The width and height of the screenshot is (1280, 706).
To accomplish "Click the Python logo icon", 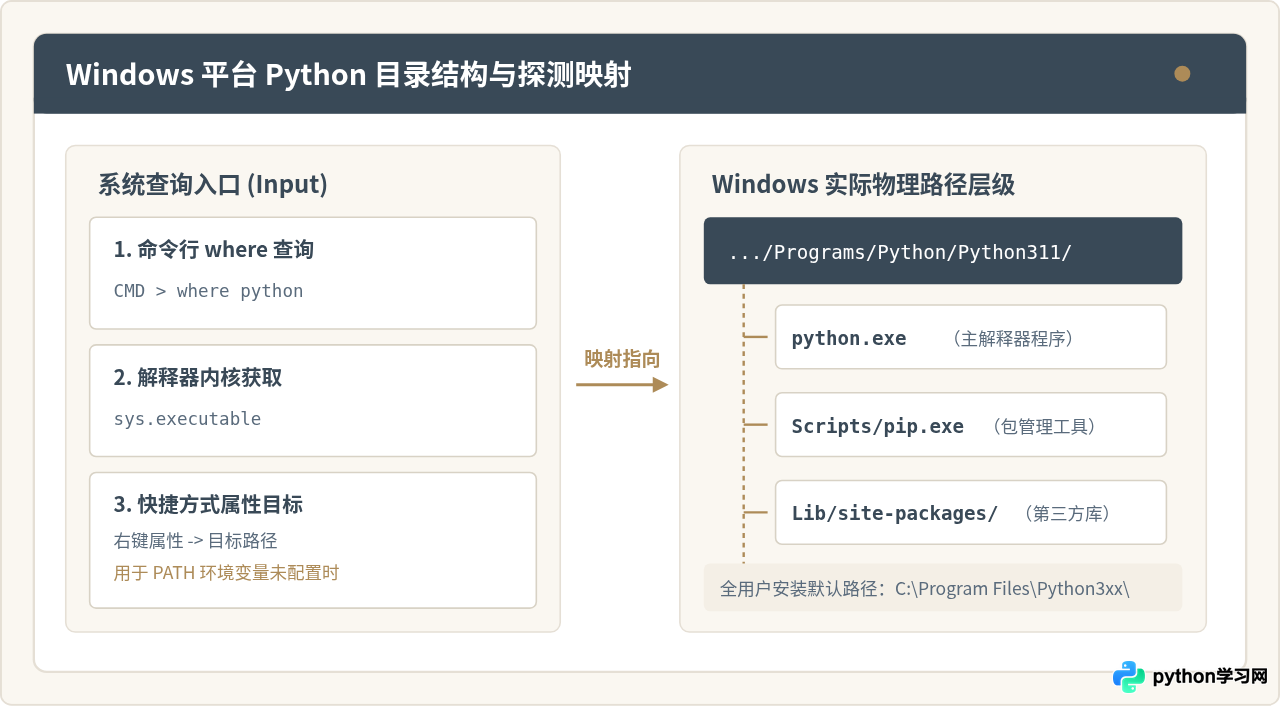I will click(x=1129, y=677).
